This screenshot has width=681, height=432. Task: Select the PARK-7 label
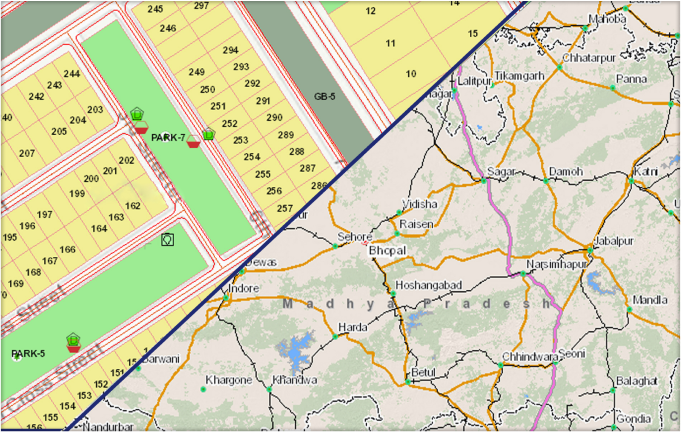(x=168, y=137)
